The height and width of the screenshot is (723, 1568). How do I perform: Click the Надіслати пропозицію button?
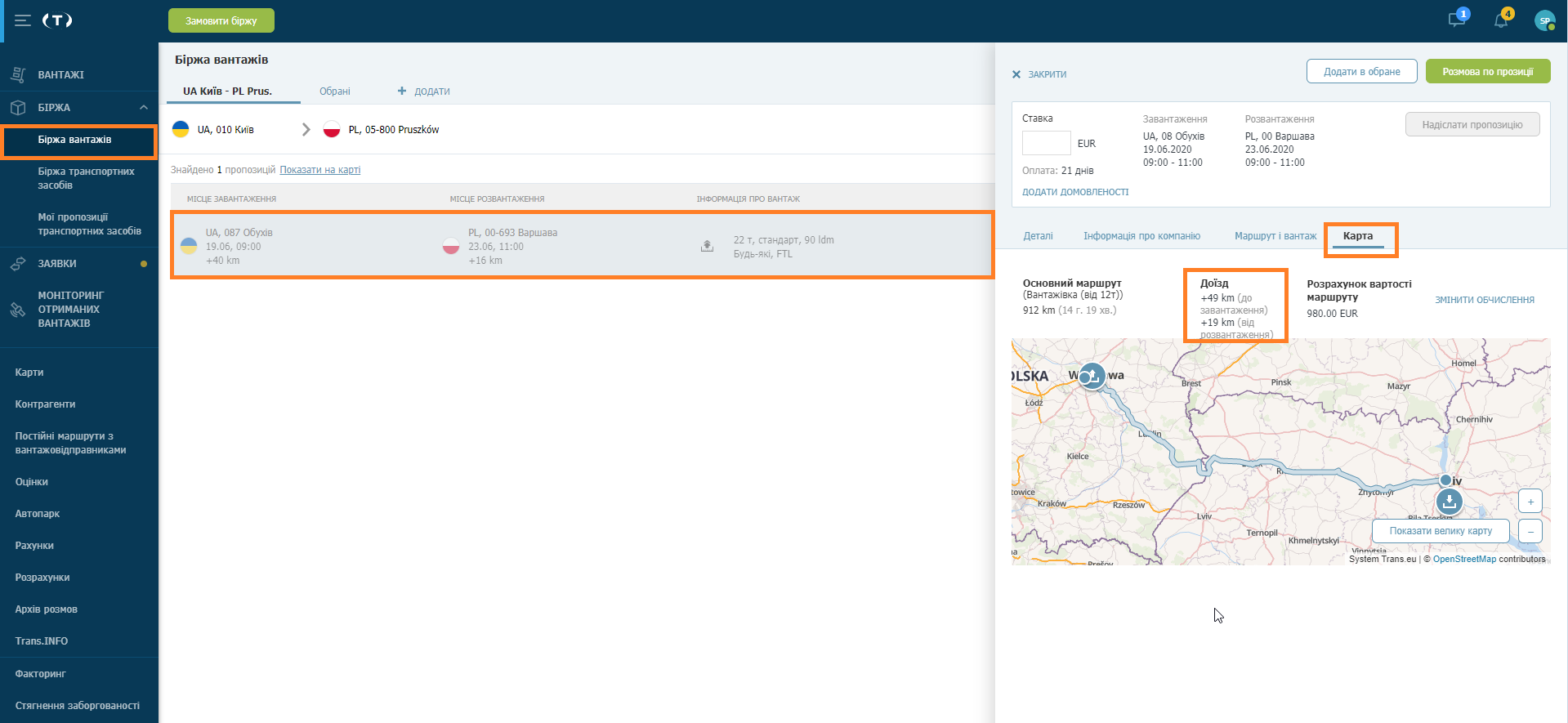coord(1472,124)
